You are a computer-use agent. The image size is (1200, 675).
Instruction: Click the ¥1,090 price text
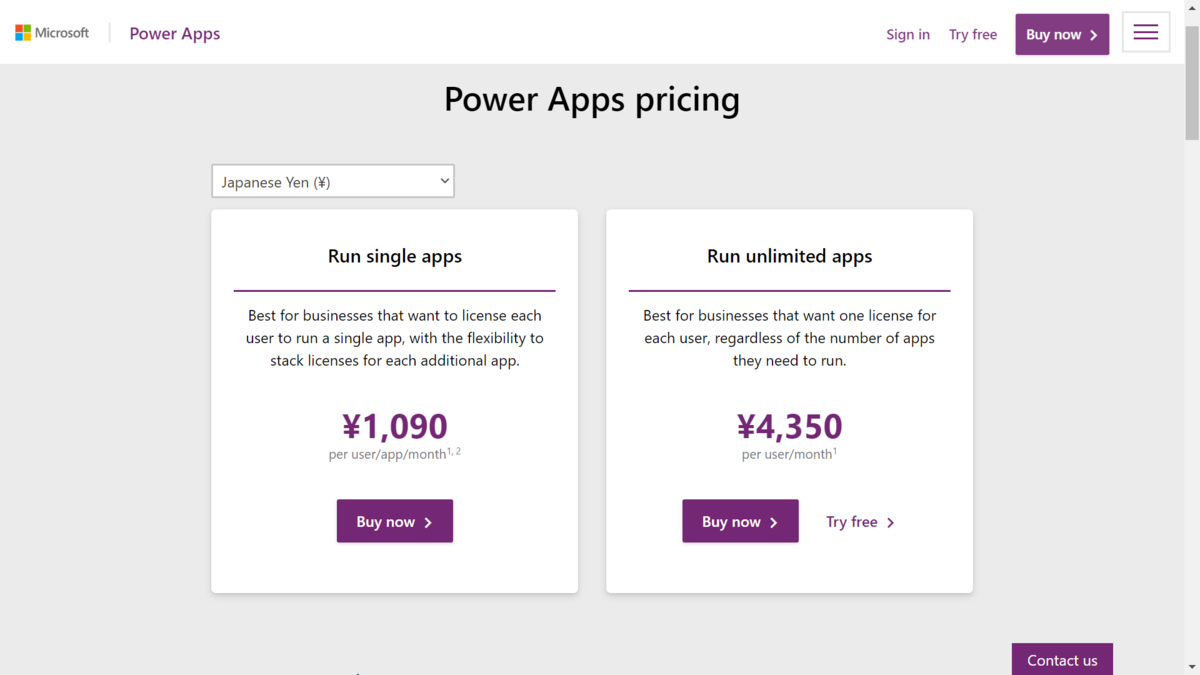(395, 426)
